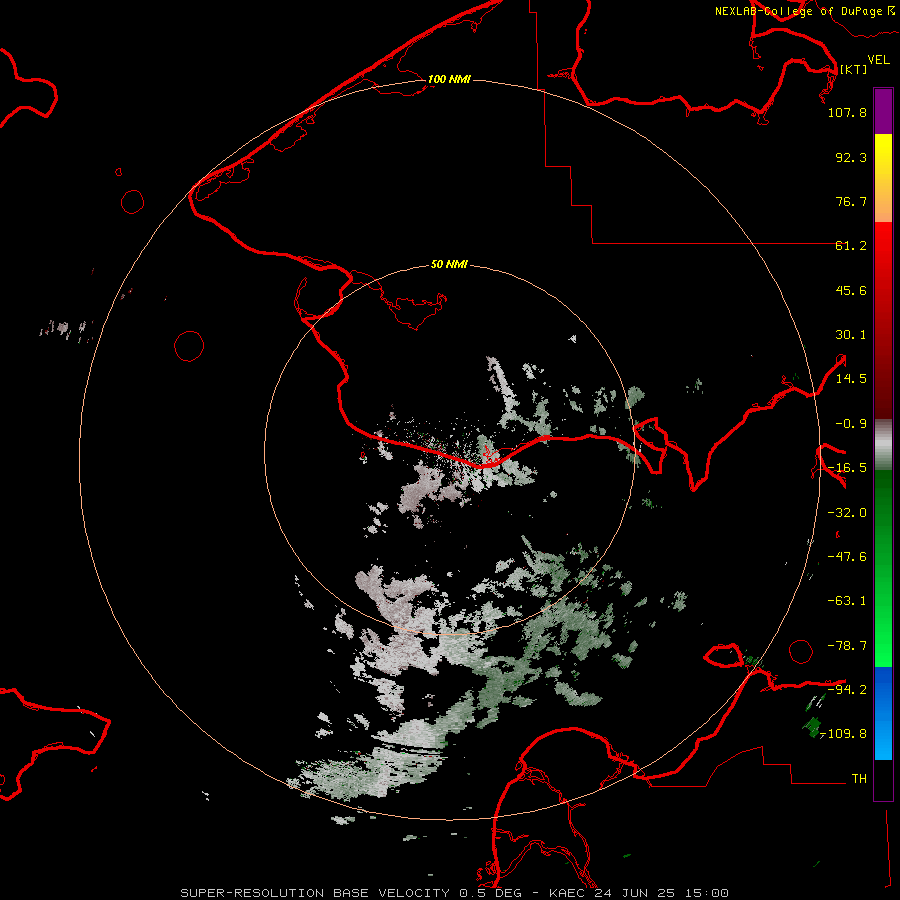Click the -47.6 velocity scale value
The width and height of the screenshot is (900, 900).
[847, 557]
